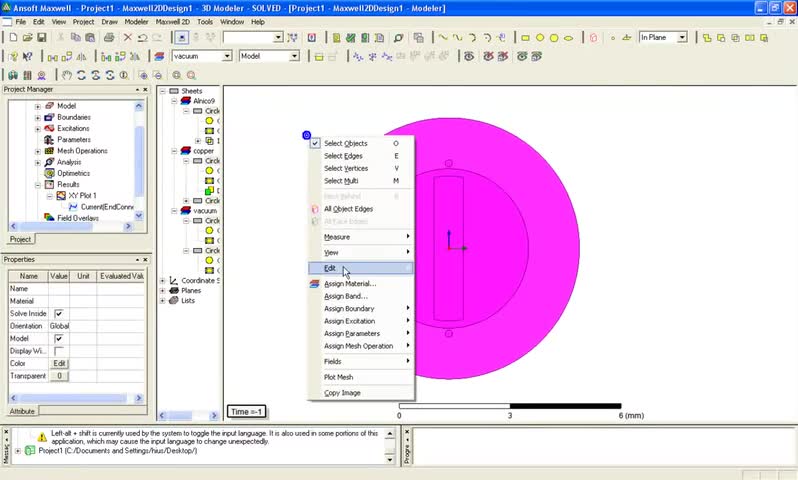The width and height of the screenshot is (798, 480).
Task: Click the Orientation Global value cell
Action: point(59,326)
